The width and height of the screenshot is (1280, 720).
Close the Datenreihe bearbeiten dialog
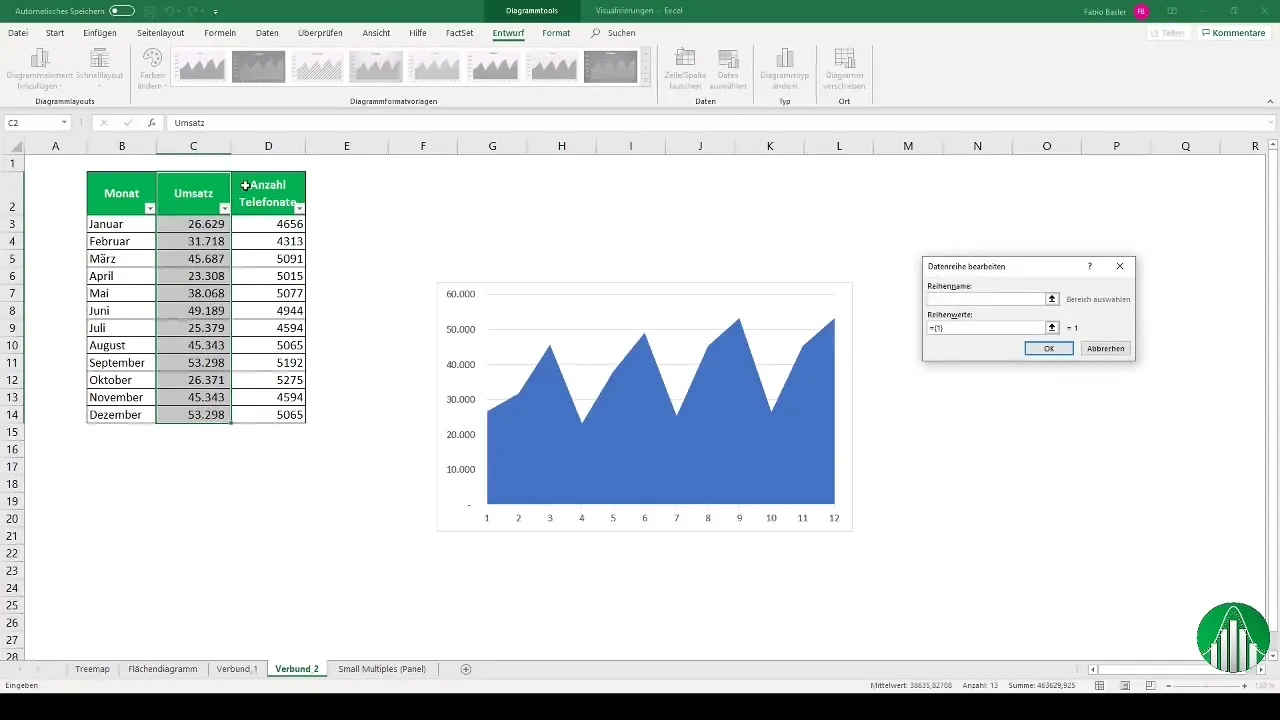pos(1120,267)
